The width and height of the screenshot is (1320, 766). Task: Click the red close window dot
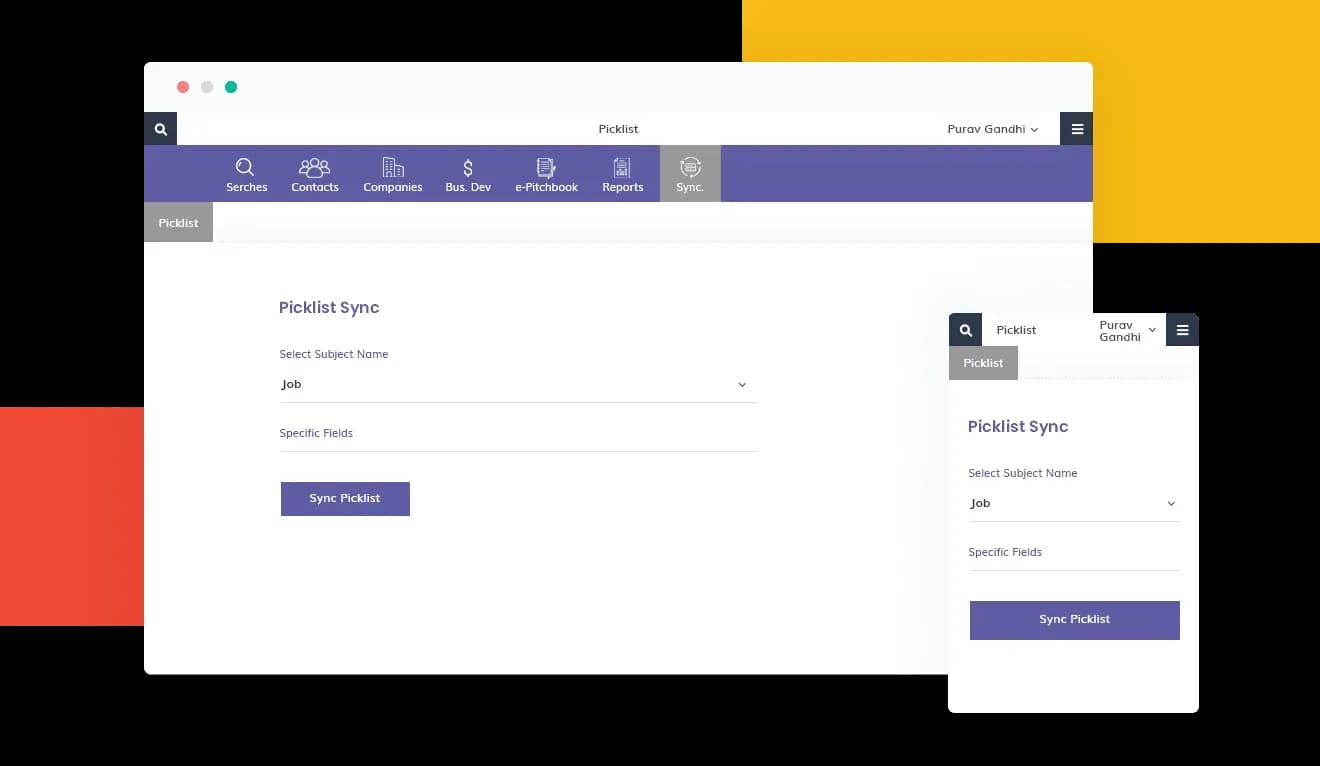click(x=183, y=87)
